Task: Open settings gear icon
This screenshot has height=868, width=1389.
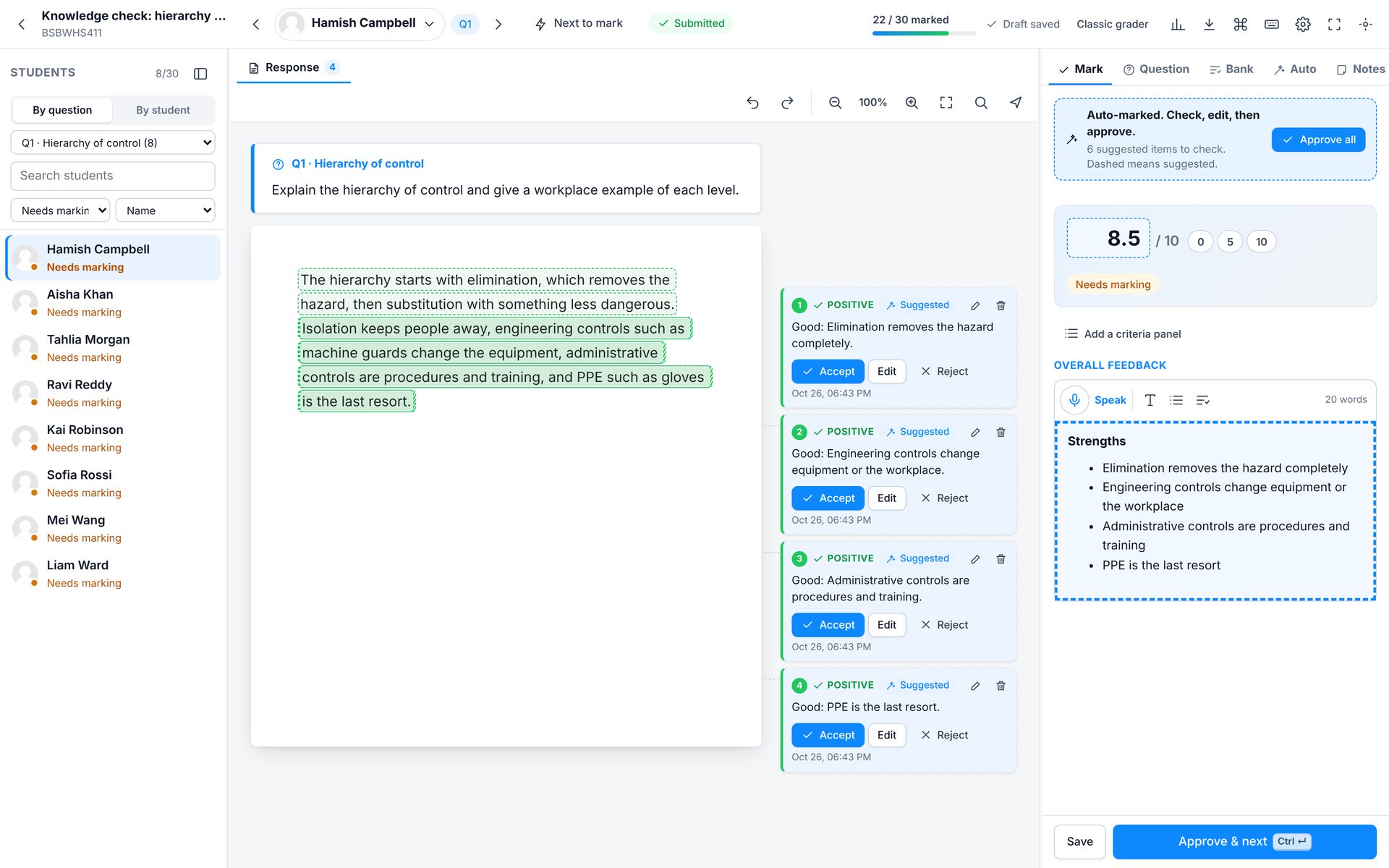Action: [x=1303, y=24]
